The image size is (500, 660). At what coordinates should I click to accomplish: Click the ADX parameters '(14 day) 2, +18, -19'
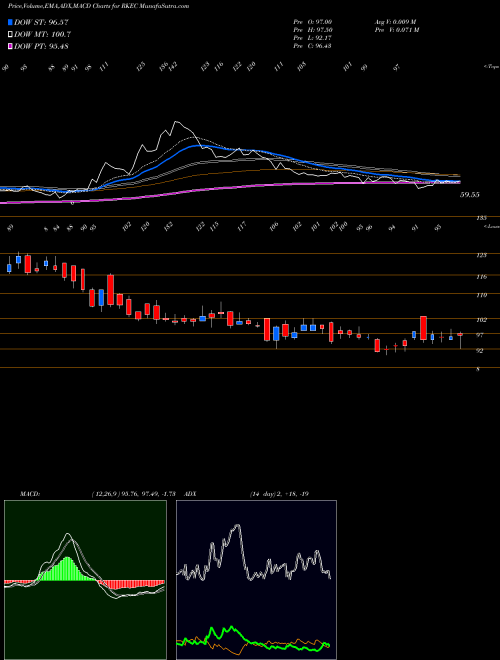coord(279,493)
